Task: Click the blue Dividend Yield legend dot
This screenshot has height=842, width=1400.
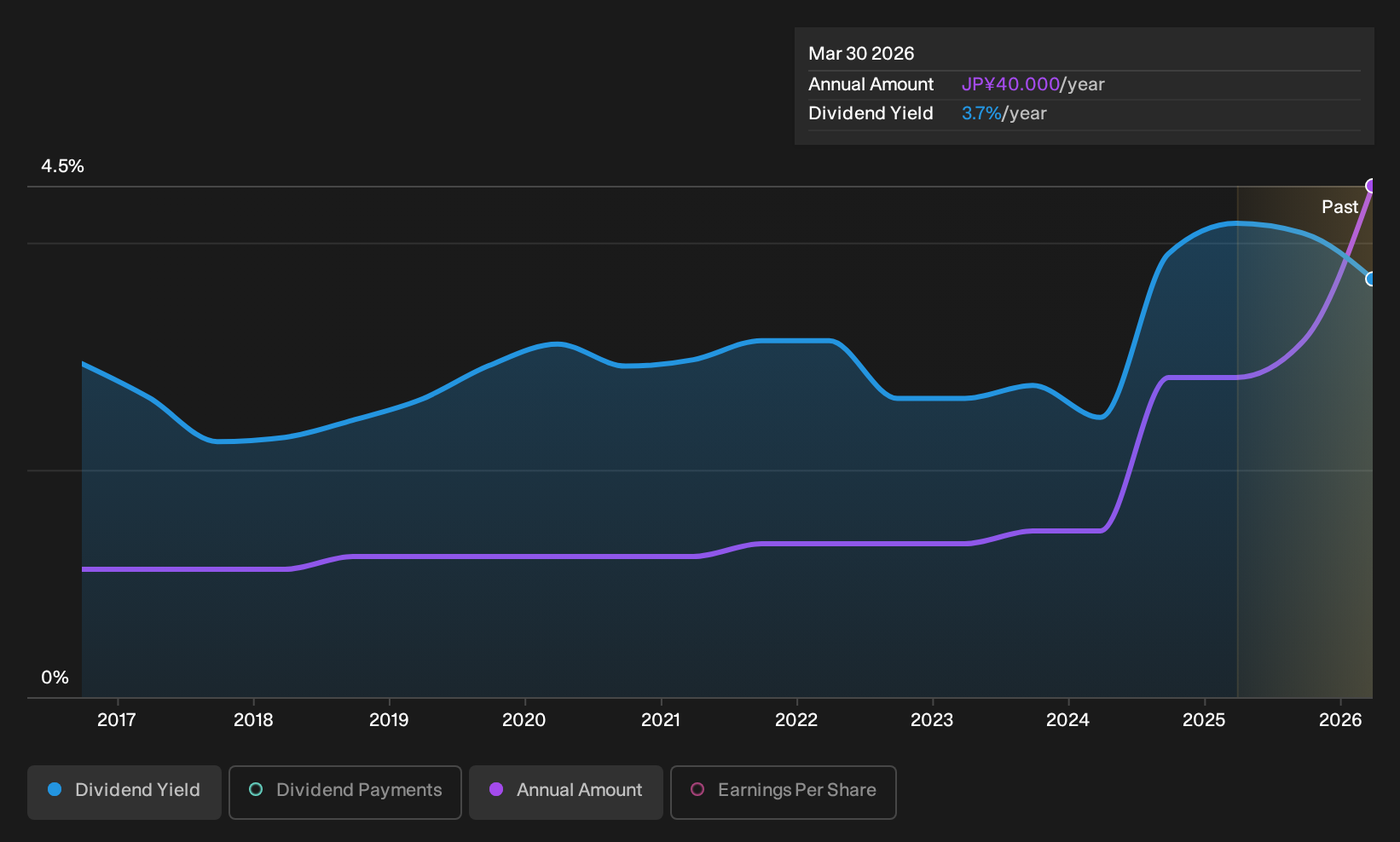Action: tap(55, 790)
